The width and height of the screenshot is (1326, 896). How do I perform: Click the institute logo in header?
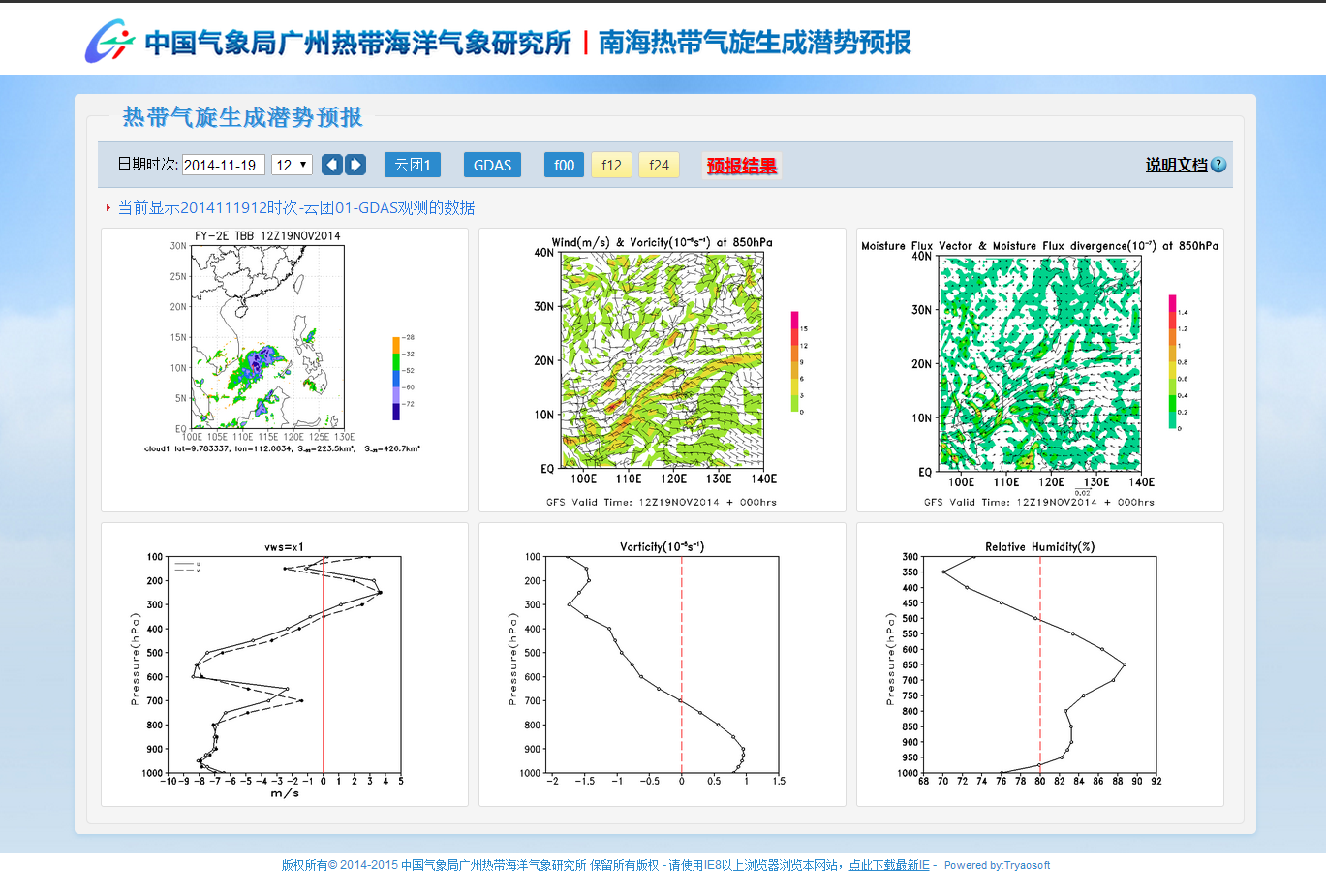coord(108,42)
